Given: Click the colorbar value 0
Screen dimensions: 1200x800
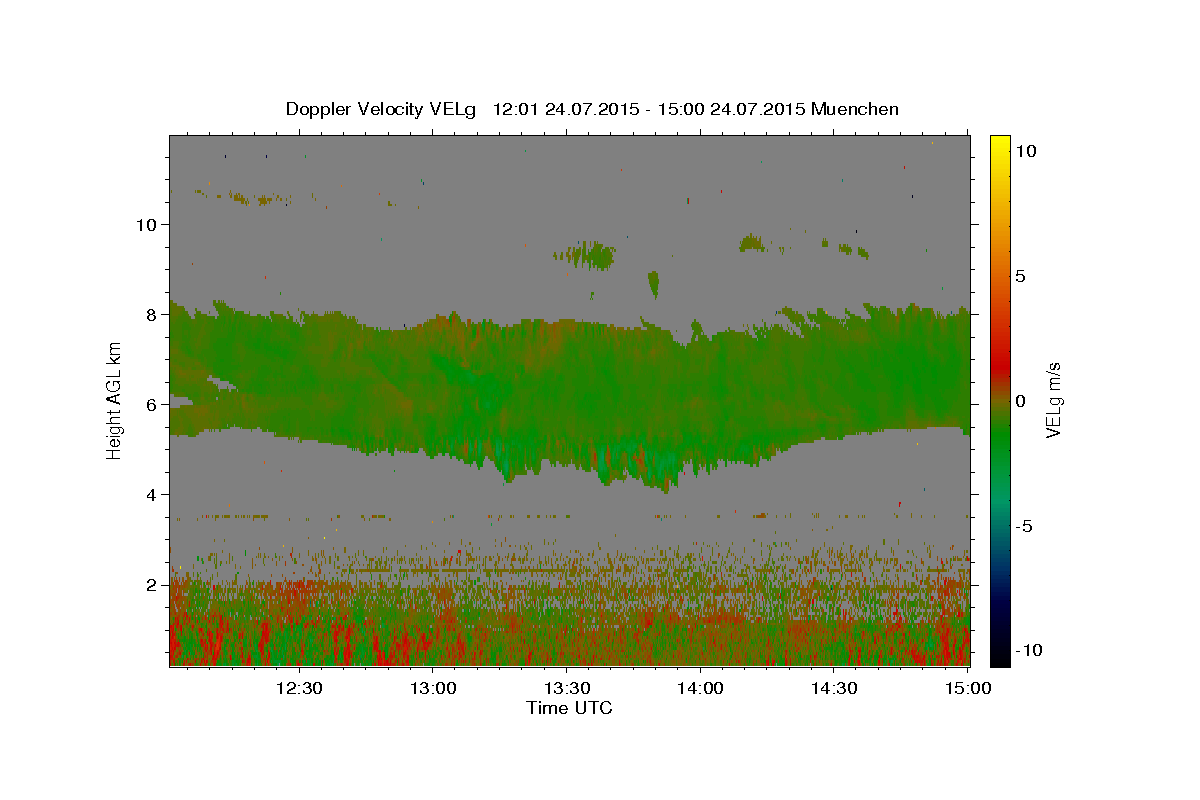Looking at the screenshot, I should (1021, 401).
